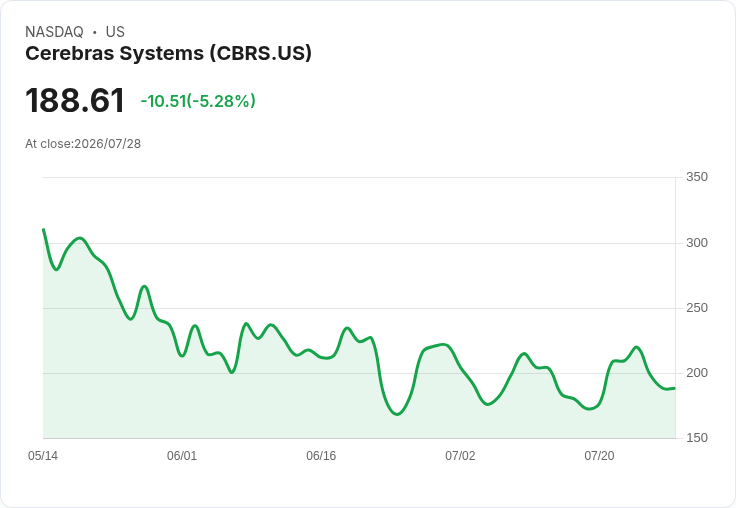Click the 200 price axis label
Image resolution: width=736 pixels, height=508 pixels.
[x=697, y=373]
